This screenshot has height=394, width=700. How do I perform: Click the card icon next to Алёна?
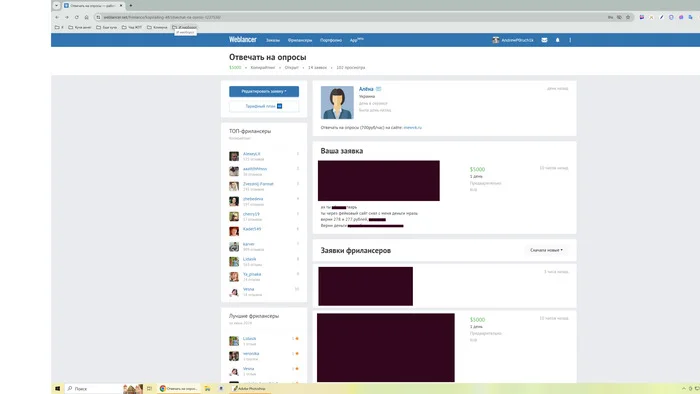pos(379,89)
